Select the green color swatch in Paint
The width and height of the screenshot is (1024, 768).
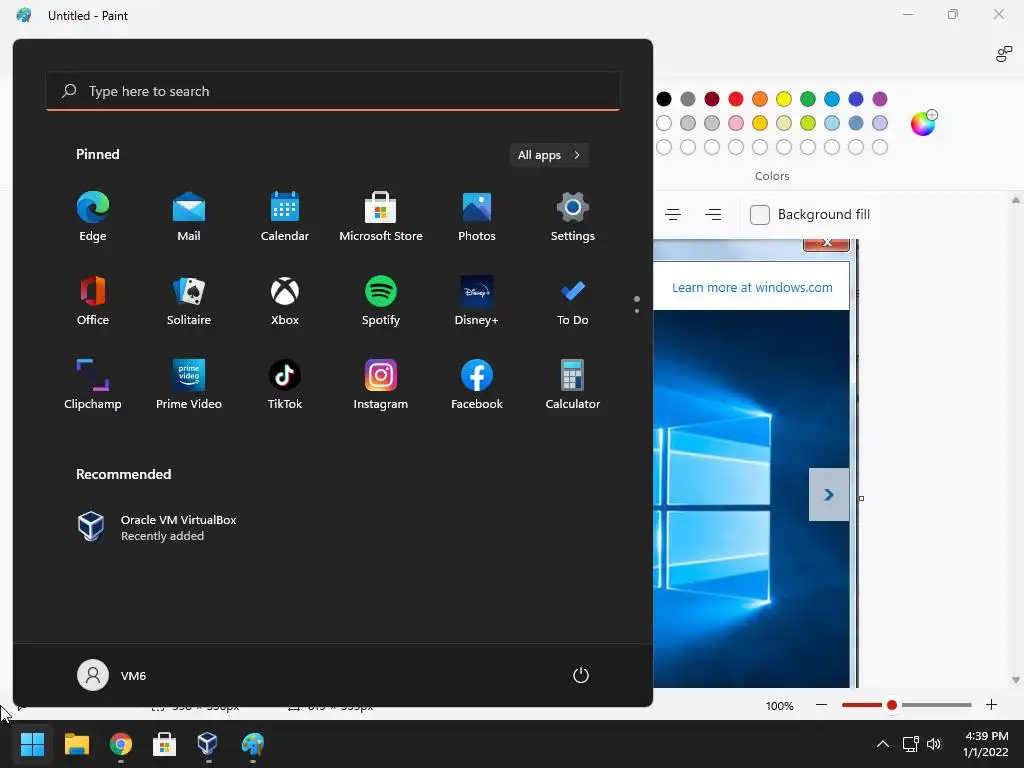[x=808, y=99]
